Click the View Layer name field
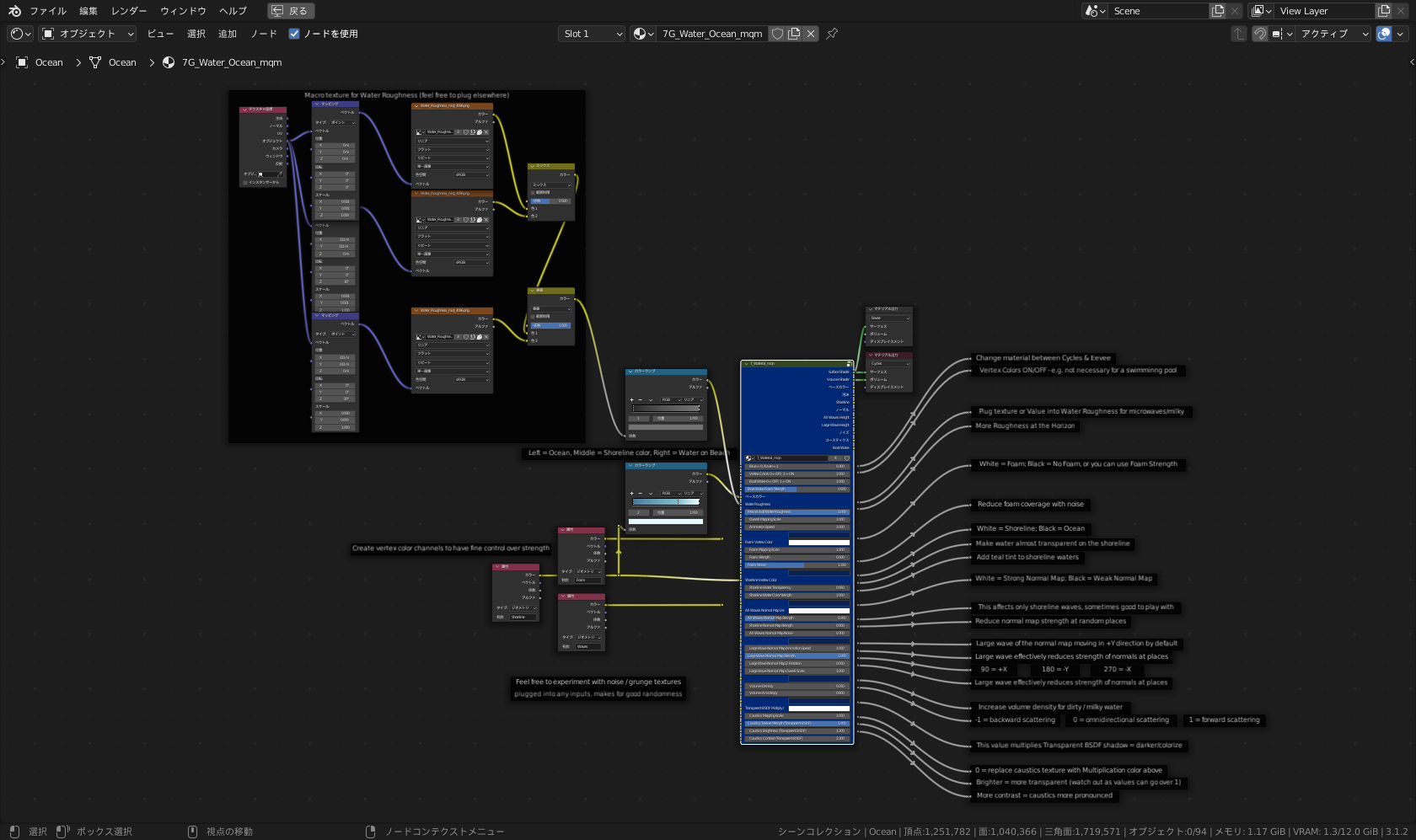1416x840 pixels. pos(1325,11)
